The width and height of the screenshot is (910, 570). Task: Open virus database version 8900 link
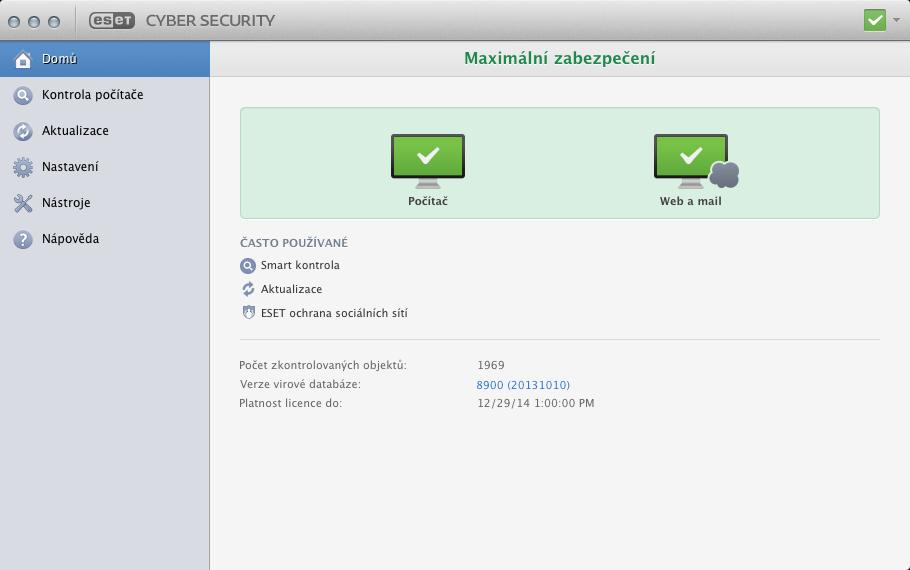(x=523, y=385)
